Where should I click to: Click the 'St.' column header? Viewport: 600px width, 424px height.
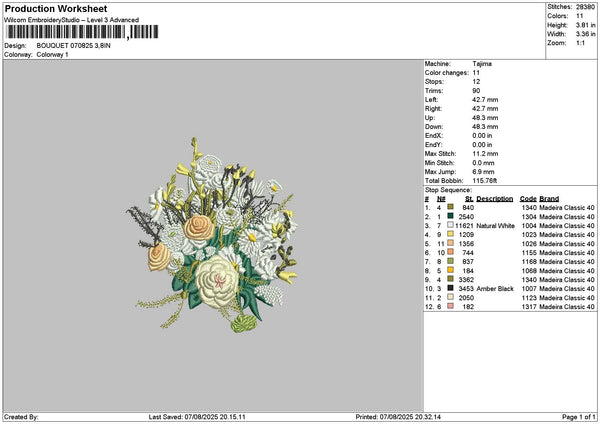469,199
